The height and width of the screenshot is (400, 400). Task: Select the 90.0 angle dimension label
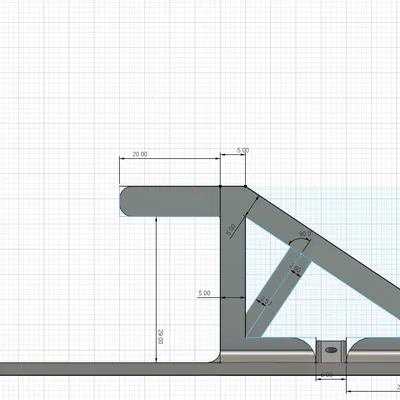305,234
